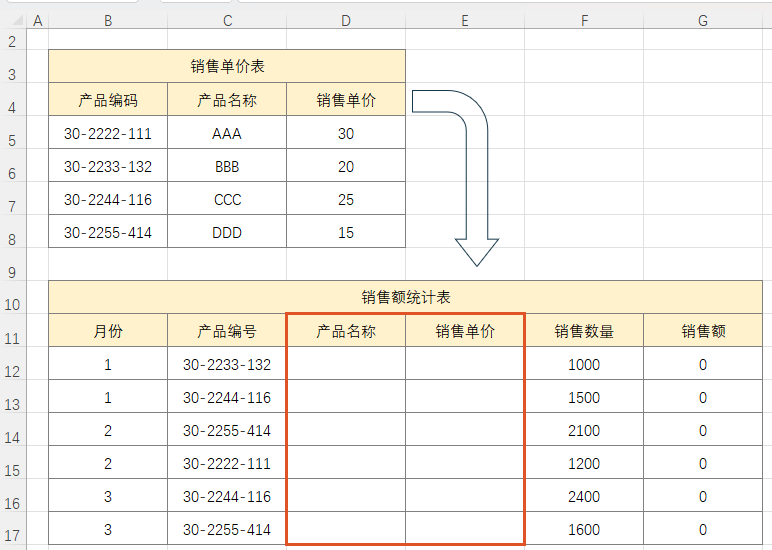This screenshot has width=772, height=550.
Task: Select column B header
Action: click(108, 21)
